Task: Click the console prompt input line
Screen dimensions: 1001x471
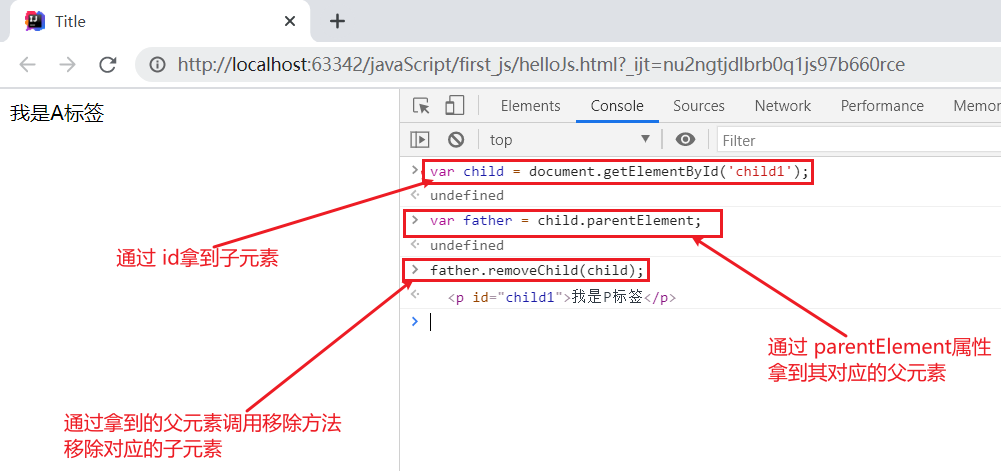Action: (x=700, y=322)
